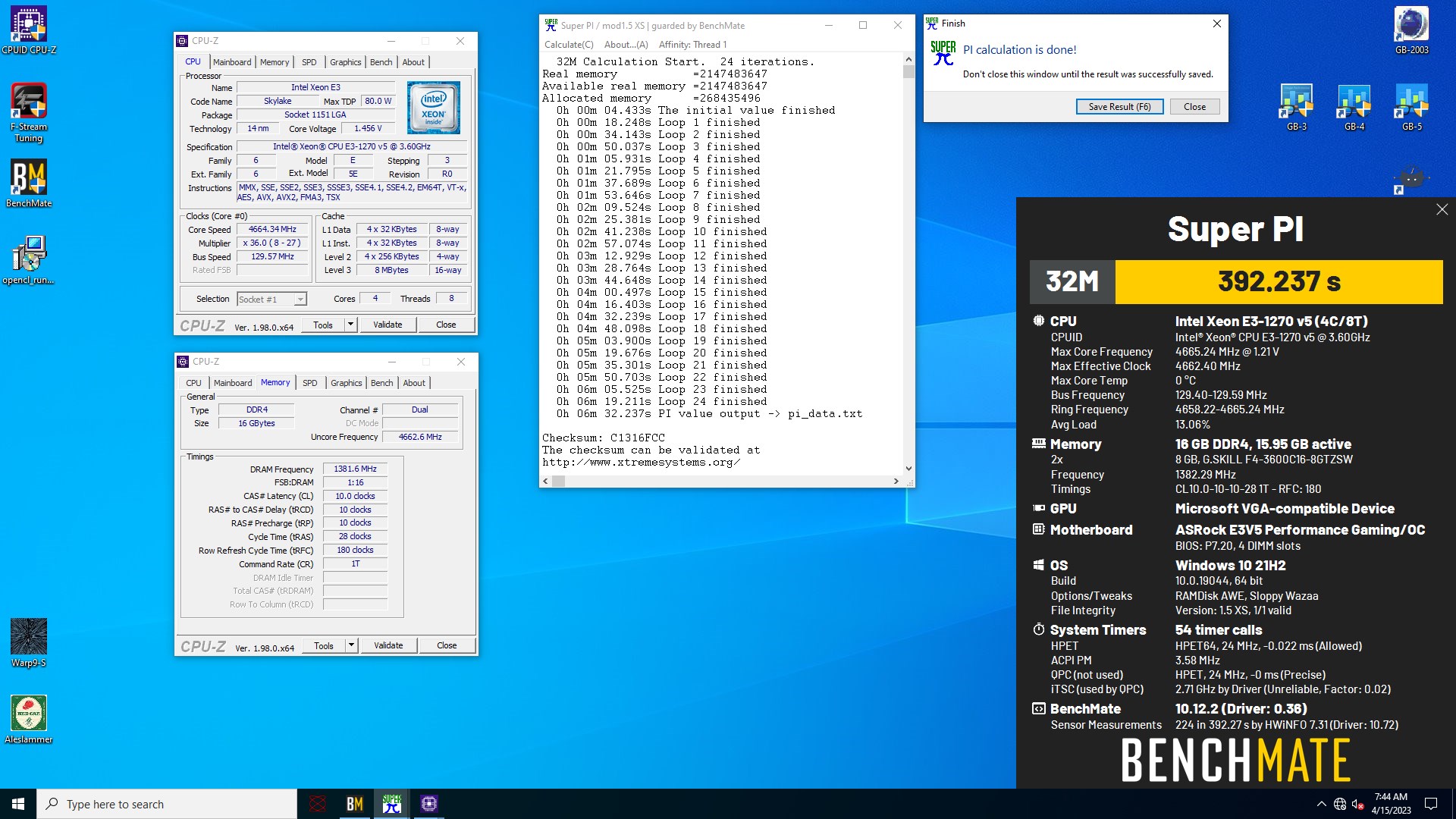Close the Finish dialog with X button
This screenshot has width=1456, height=819.
(x=1216, y=24)
